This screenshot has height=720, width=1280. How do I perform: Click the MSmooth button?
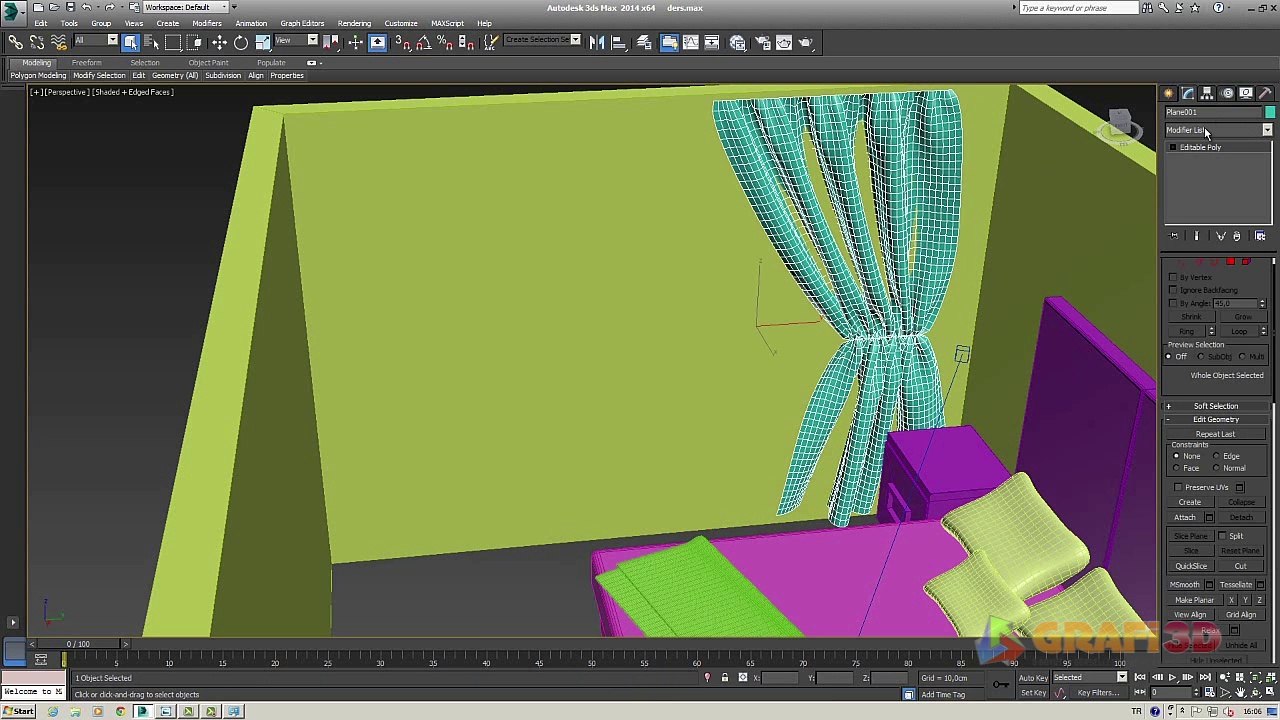pyautogui.click(x=1185, y=585)
